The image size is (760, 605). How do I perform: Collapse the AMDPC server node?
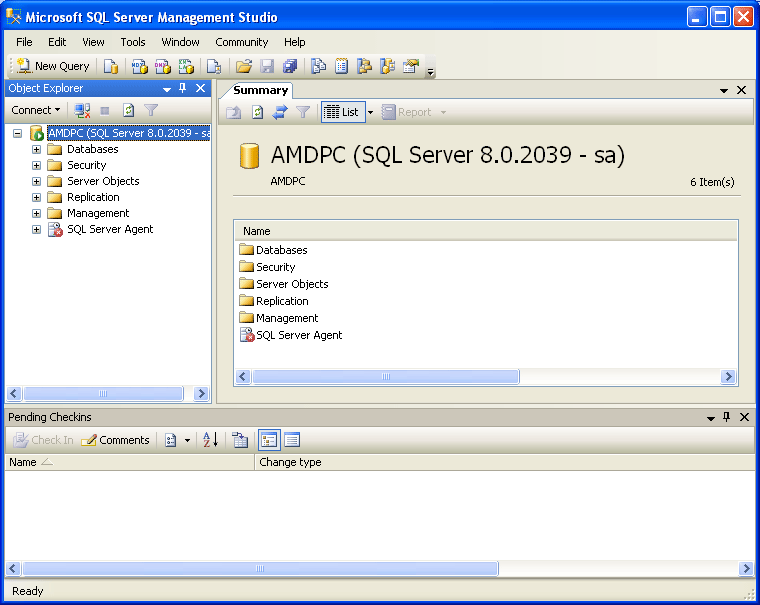pyautogui.click(x=17, y=133)
